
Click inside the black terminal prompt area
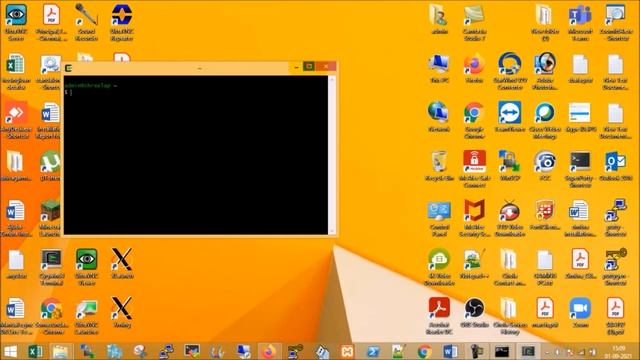[196, 155]
